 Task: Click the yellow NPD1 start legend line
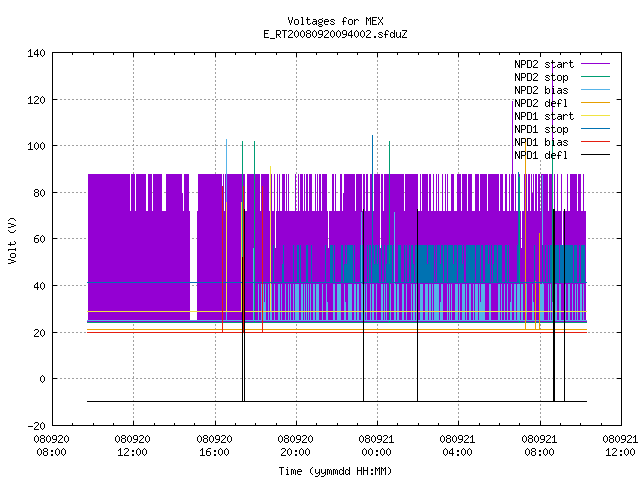point(596,116)
